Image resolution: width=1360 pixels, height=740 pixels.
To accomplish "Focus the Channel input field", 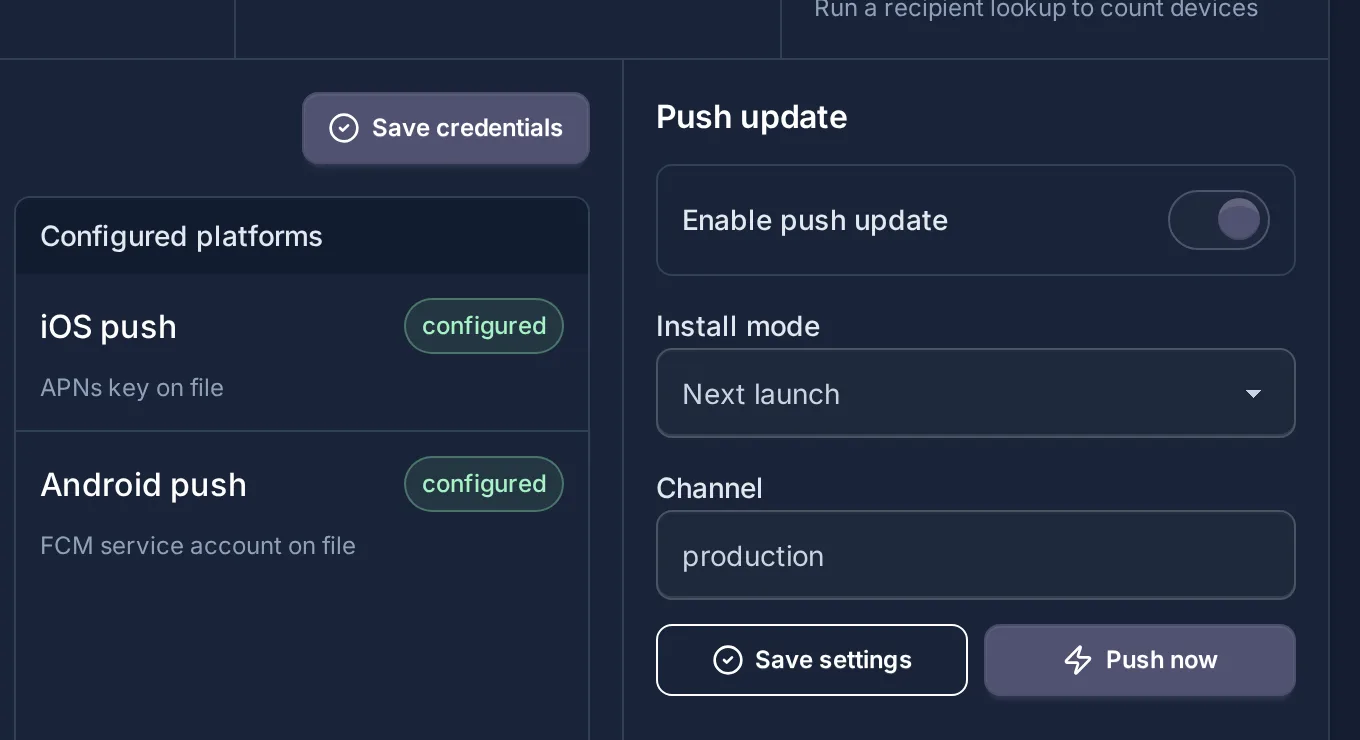I will 975,555.
